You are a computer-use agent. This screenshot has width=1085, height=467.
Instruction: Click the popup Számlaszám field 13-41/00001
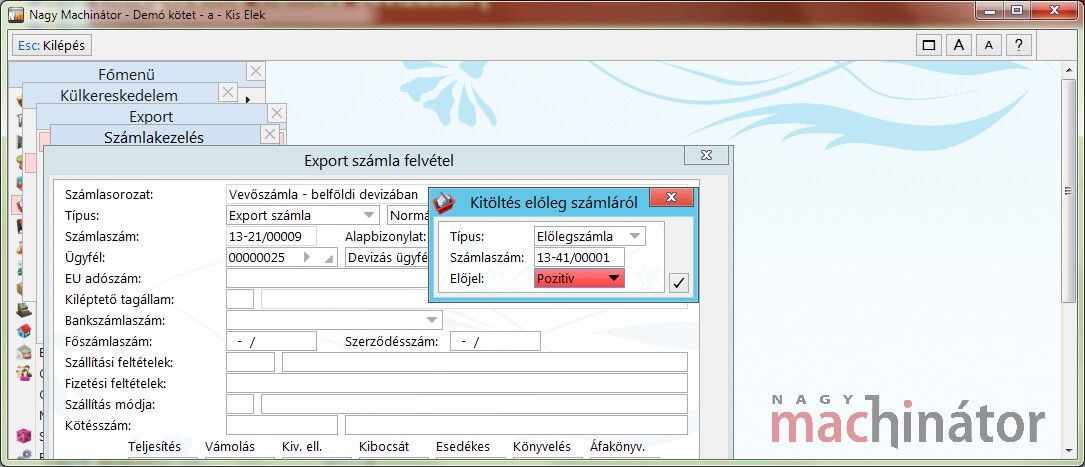[580, 257]
